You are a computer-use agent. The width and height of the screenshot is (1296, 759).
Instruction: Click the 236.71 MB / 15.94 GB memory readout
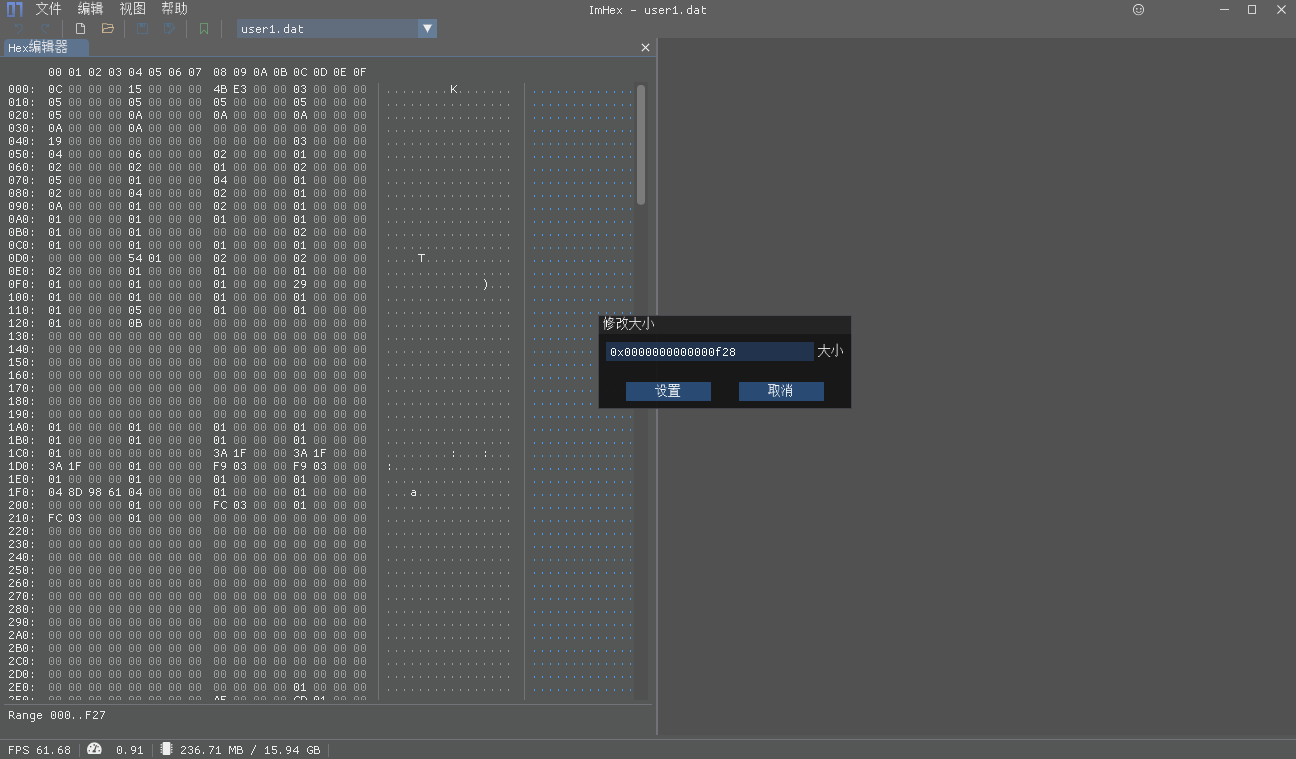250,750
